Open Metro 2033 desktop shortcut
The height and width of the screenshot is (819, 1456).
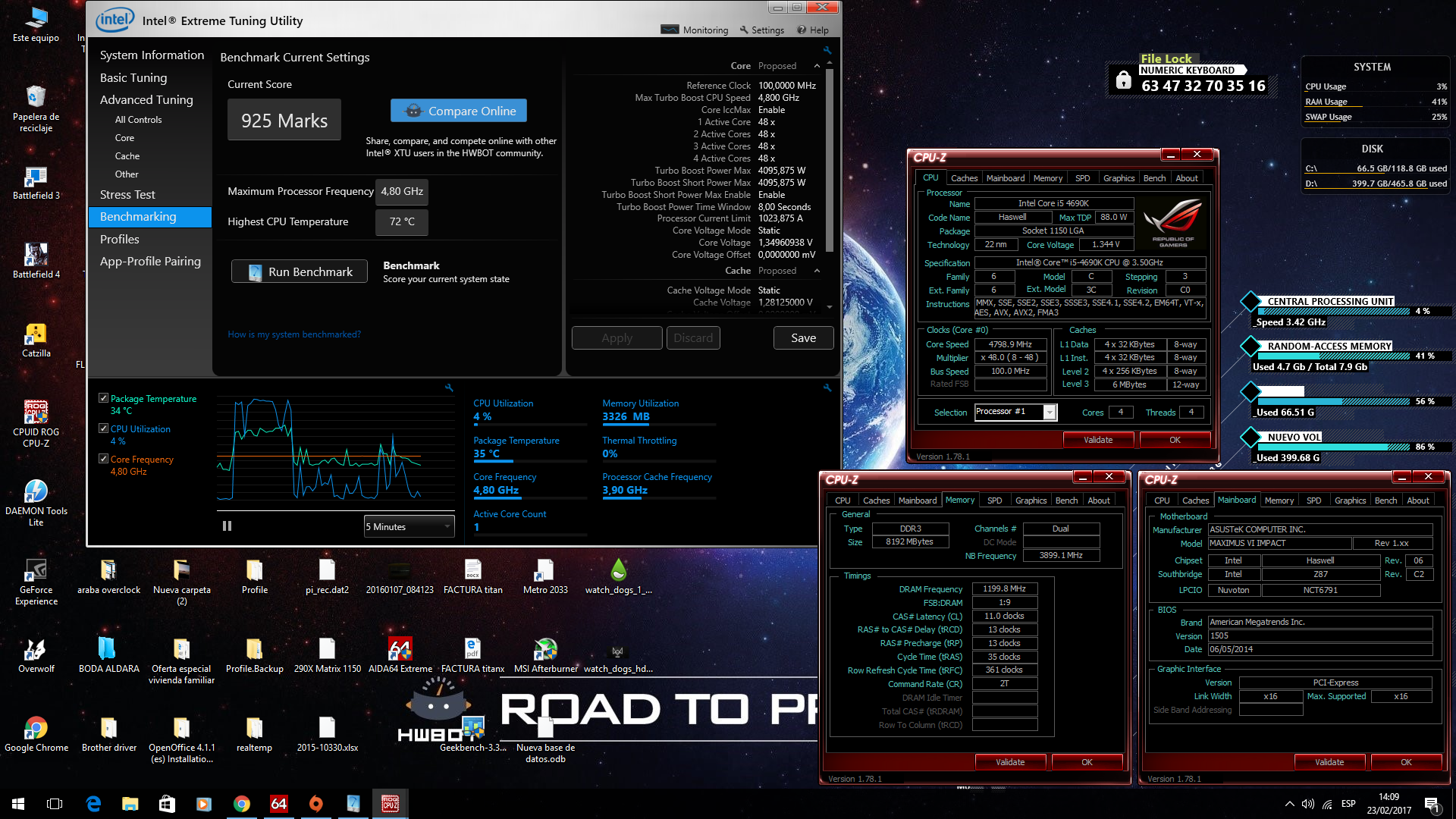pos(545,577)
